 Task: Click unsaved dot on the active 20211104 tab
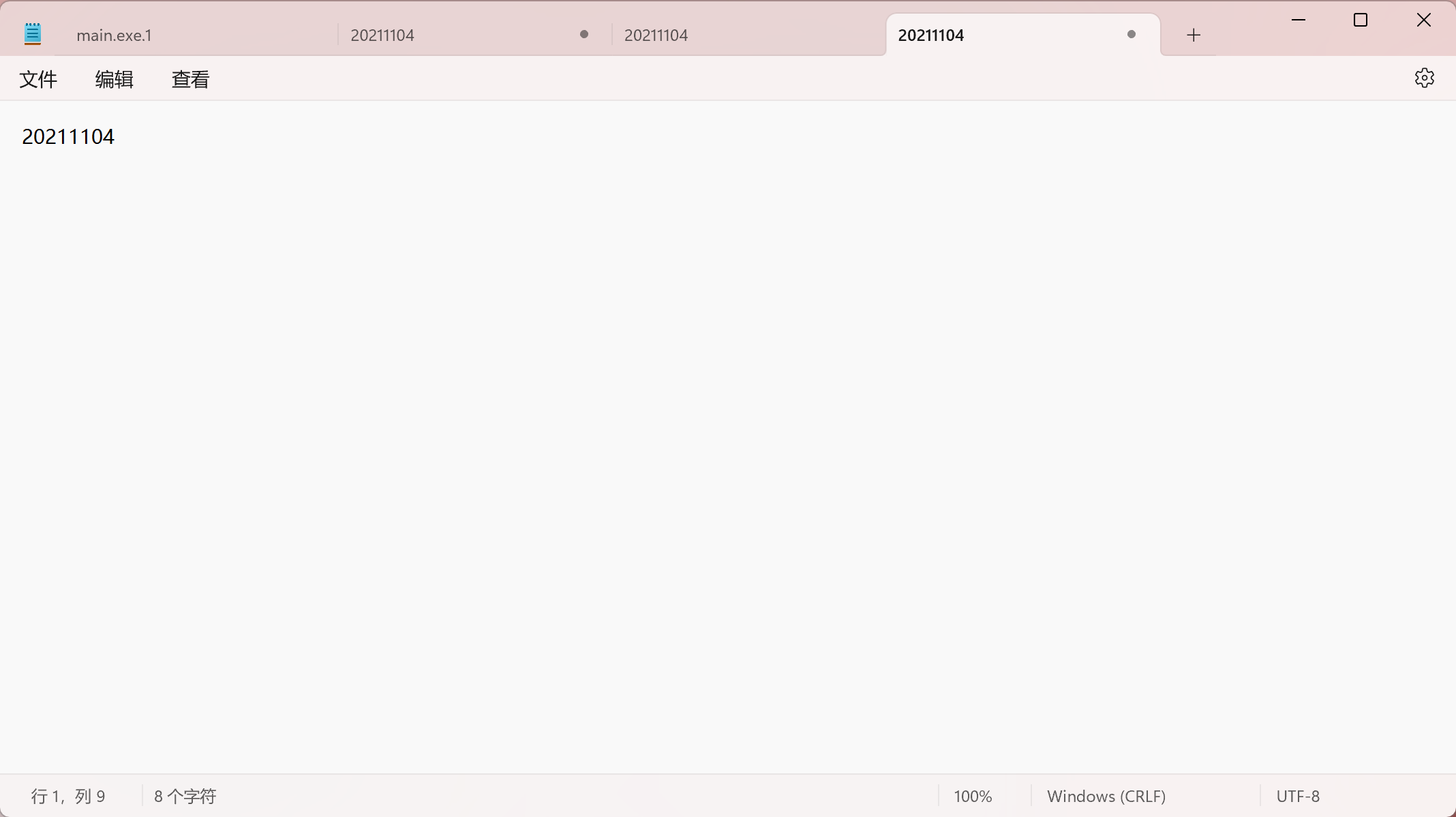(x=1132, y=35)
